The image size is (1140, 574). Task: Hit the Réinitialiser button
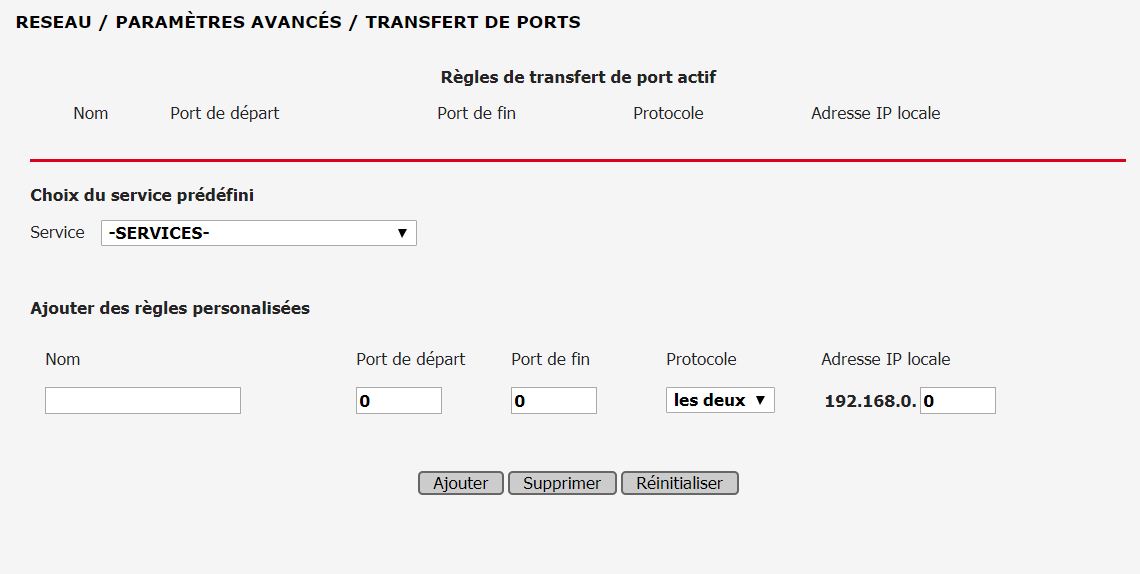coord(680,483)
